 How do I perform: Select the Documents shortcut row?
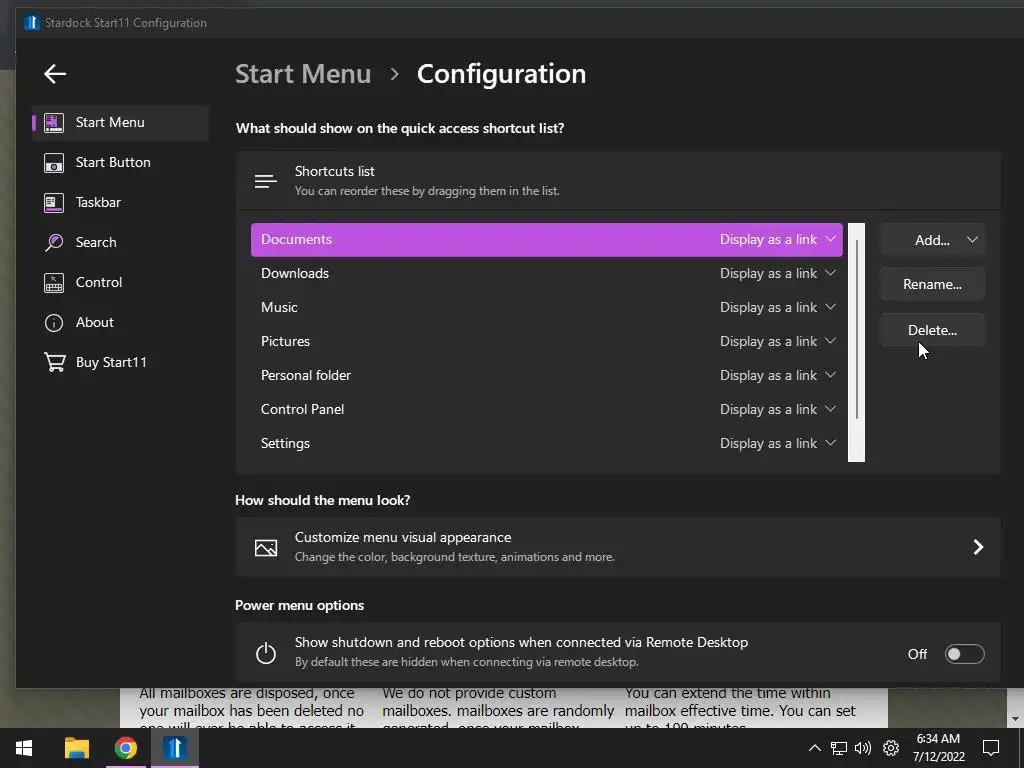tap(547, 240)
